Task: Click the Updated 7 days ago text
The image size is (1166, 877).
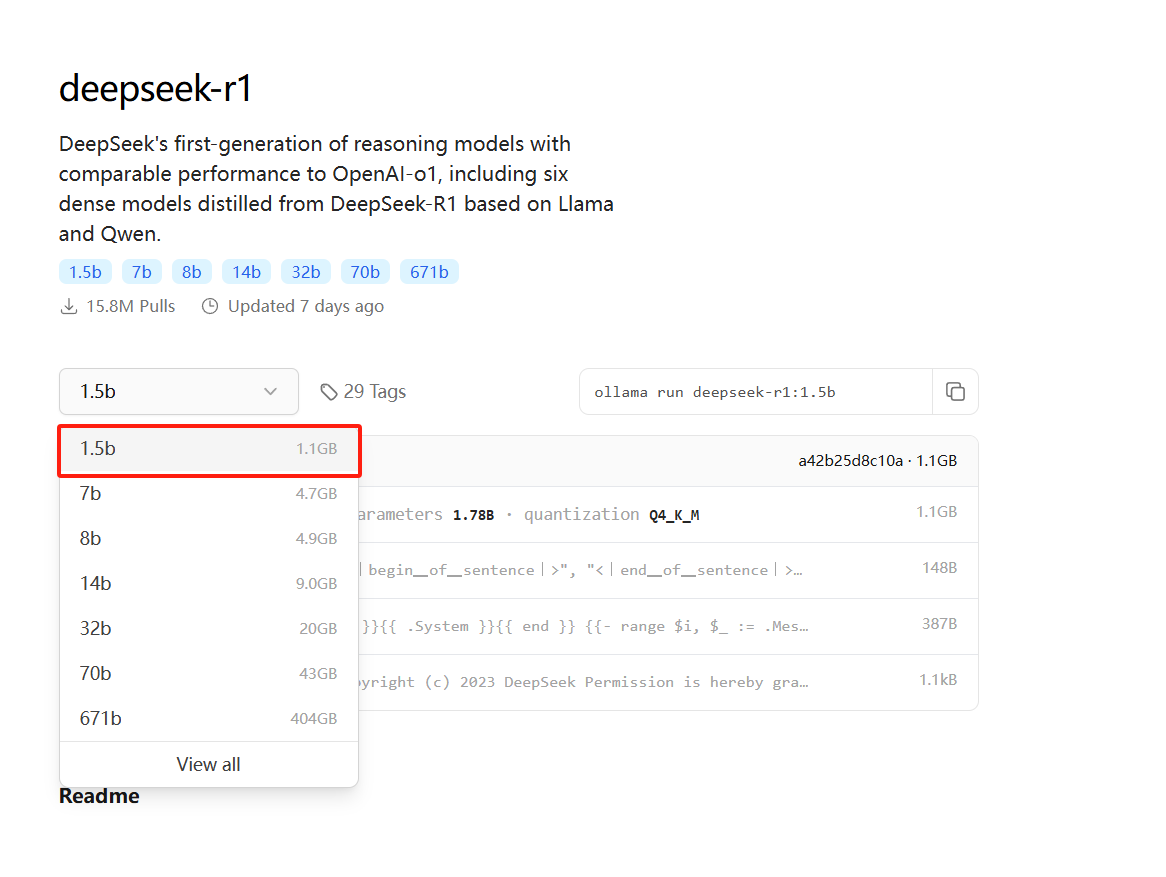Action: point(306,306)
